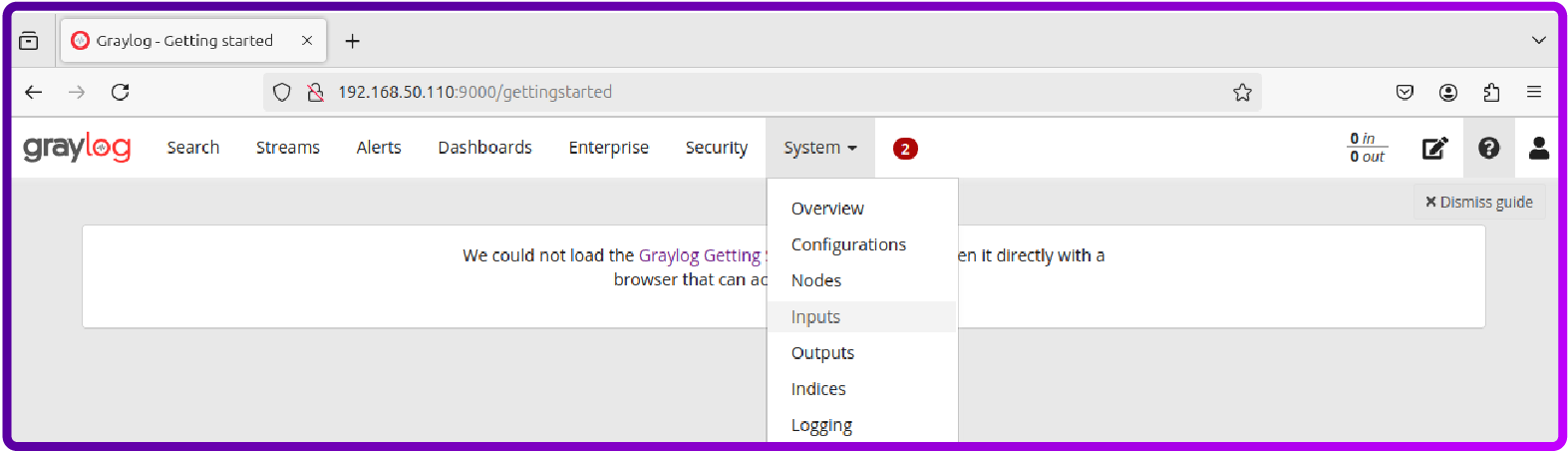Open the Pocket save icon

(1405, 92)
